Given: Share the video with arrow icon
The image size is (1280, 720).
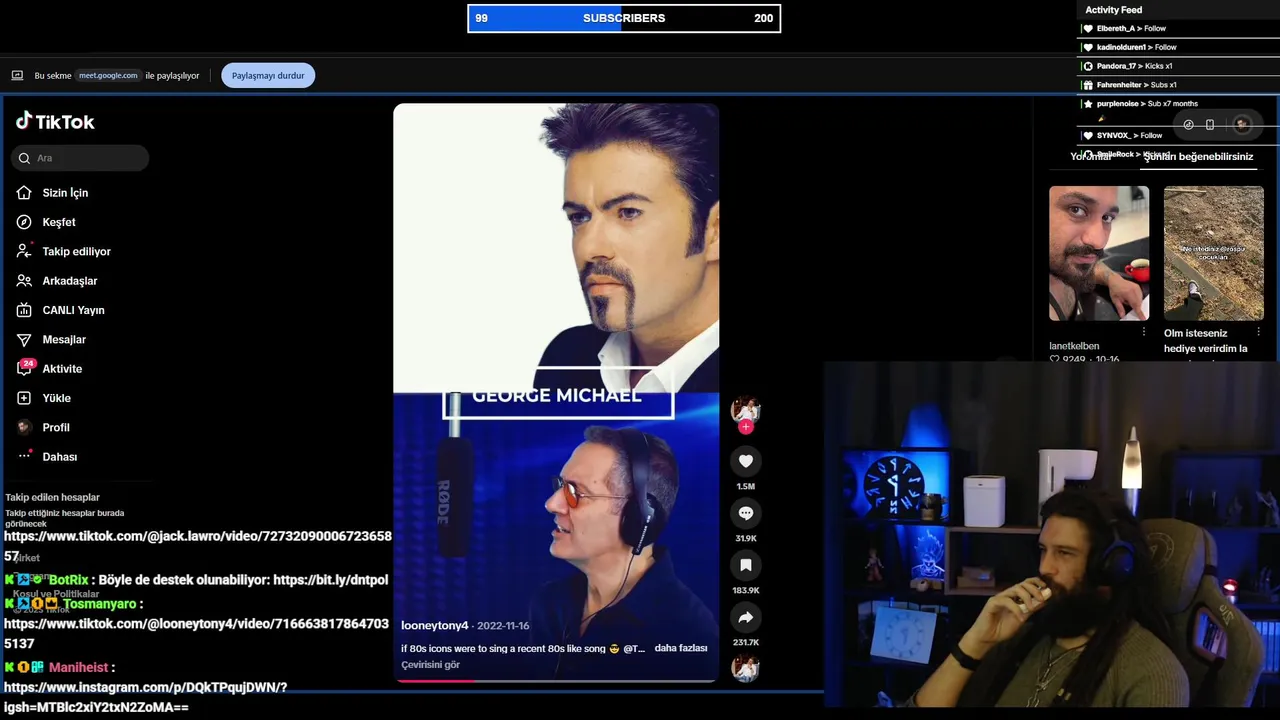Looking at the screenshot, I should pos(745,617).
